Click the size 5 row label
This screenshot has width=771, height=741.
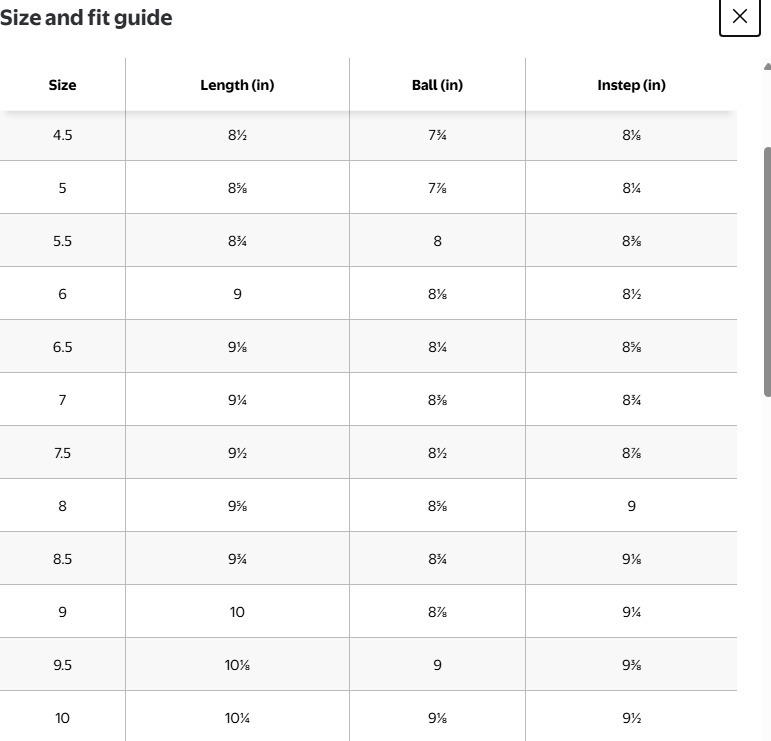[62, 188]
